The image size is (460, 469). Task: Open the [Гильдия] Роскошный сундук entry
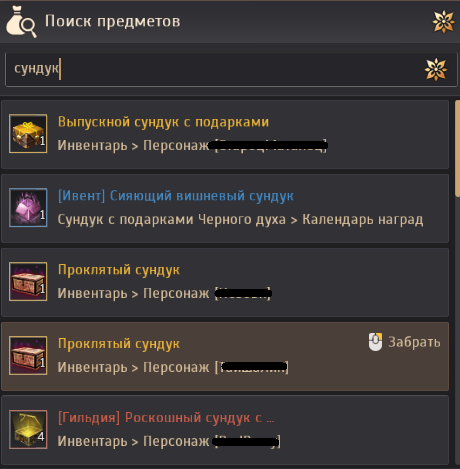pyautogui.click(x=225, y=430)
